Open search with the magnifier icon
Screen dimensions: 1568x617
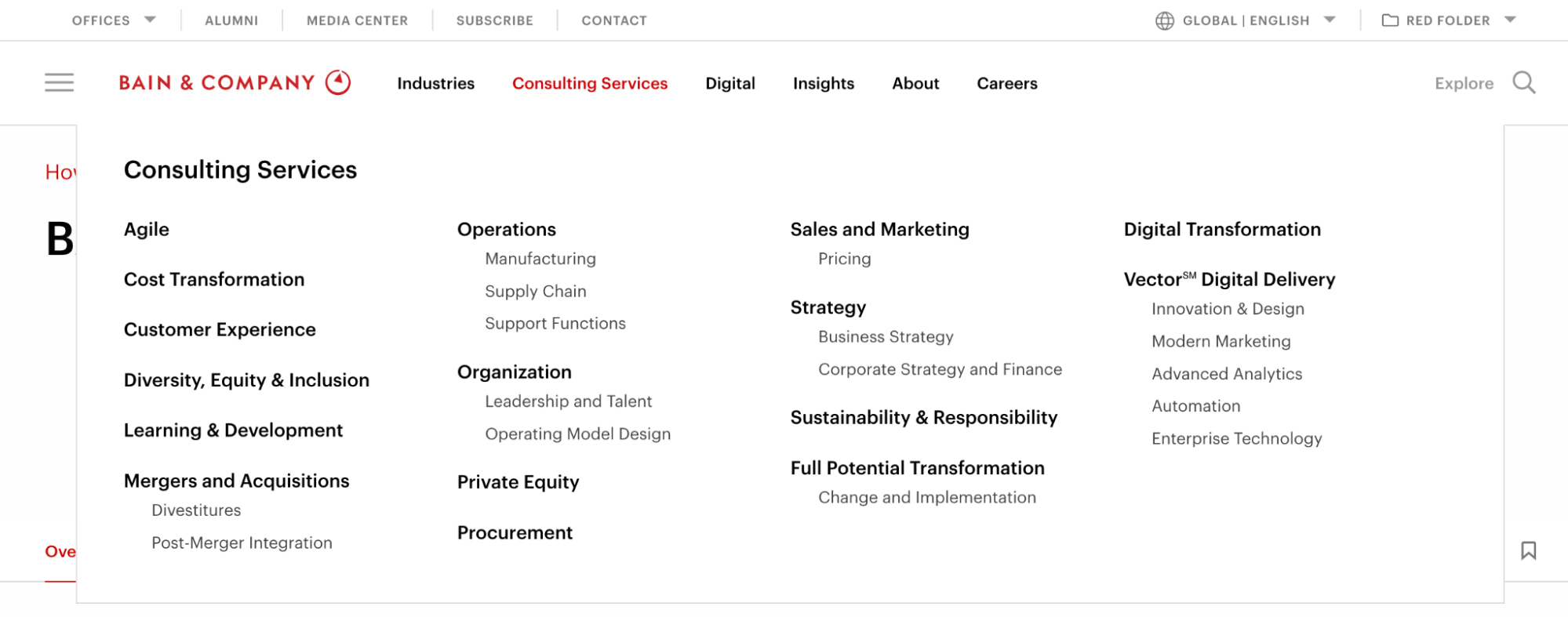coord(1524,82)
